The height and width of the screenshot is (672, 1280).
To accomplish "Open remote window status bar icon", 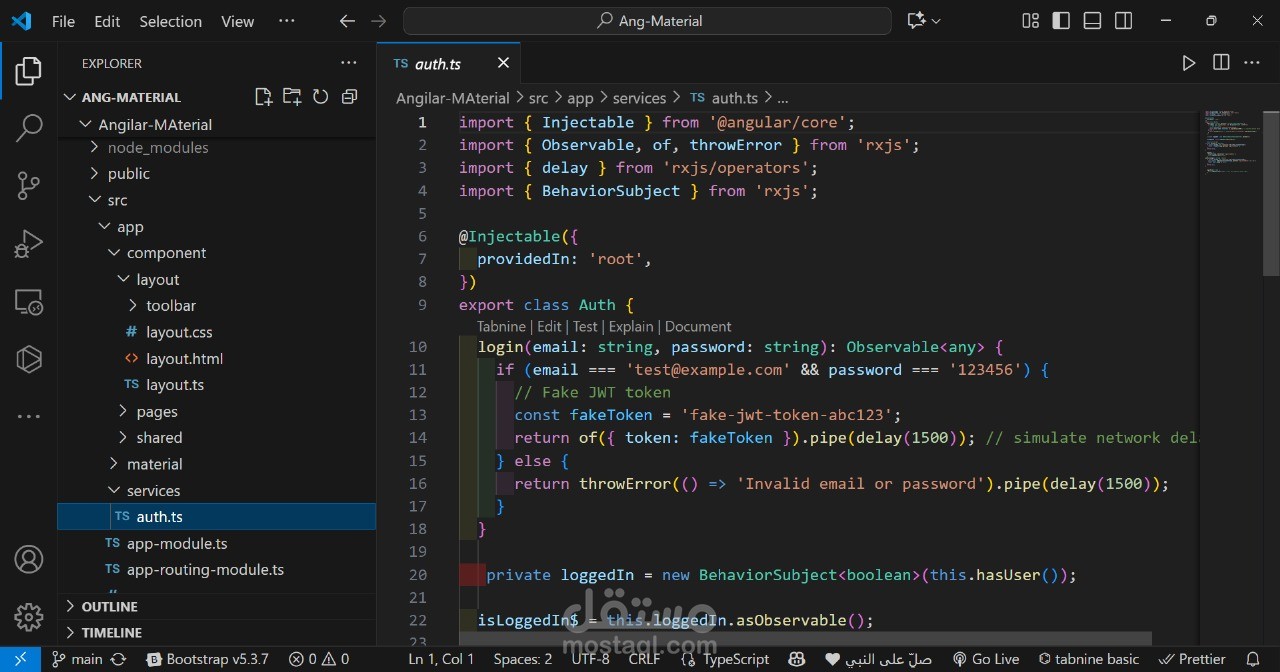I will 20,659.
